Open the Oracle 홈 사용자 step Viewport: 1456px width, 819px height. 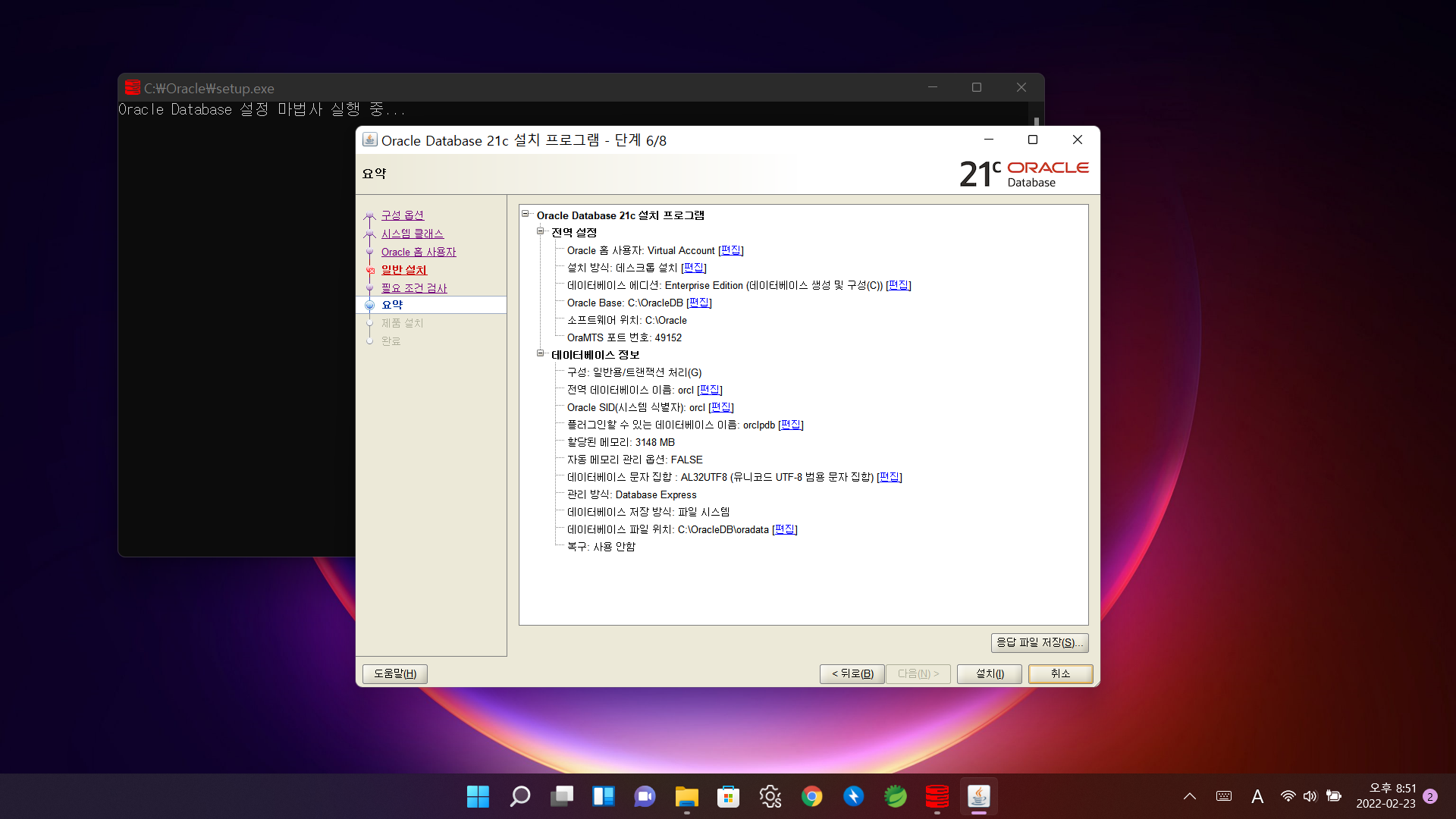[418, 252]
